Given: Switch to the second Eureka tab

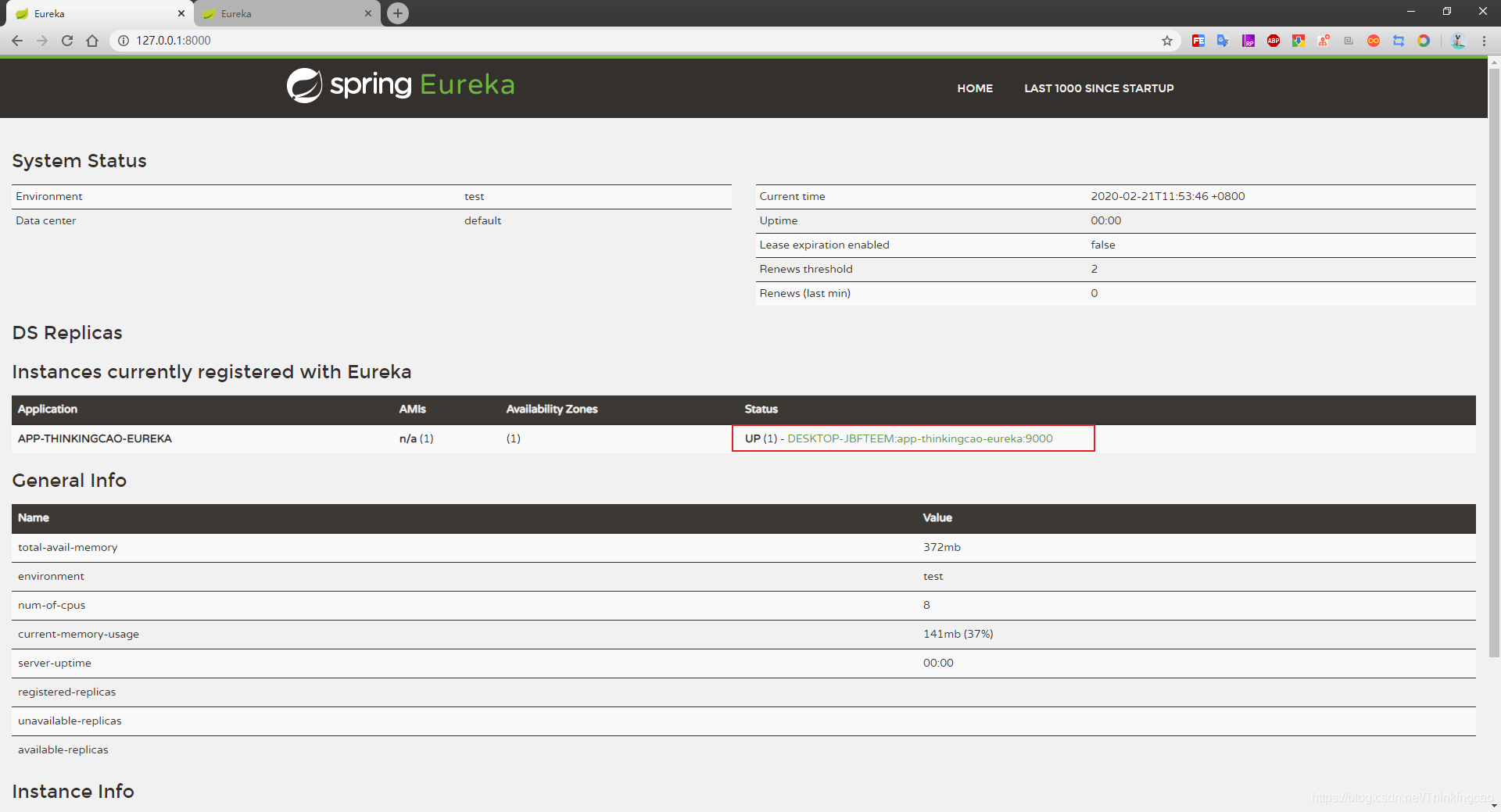Looking at the screenshot, I should point(285,13).
